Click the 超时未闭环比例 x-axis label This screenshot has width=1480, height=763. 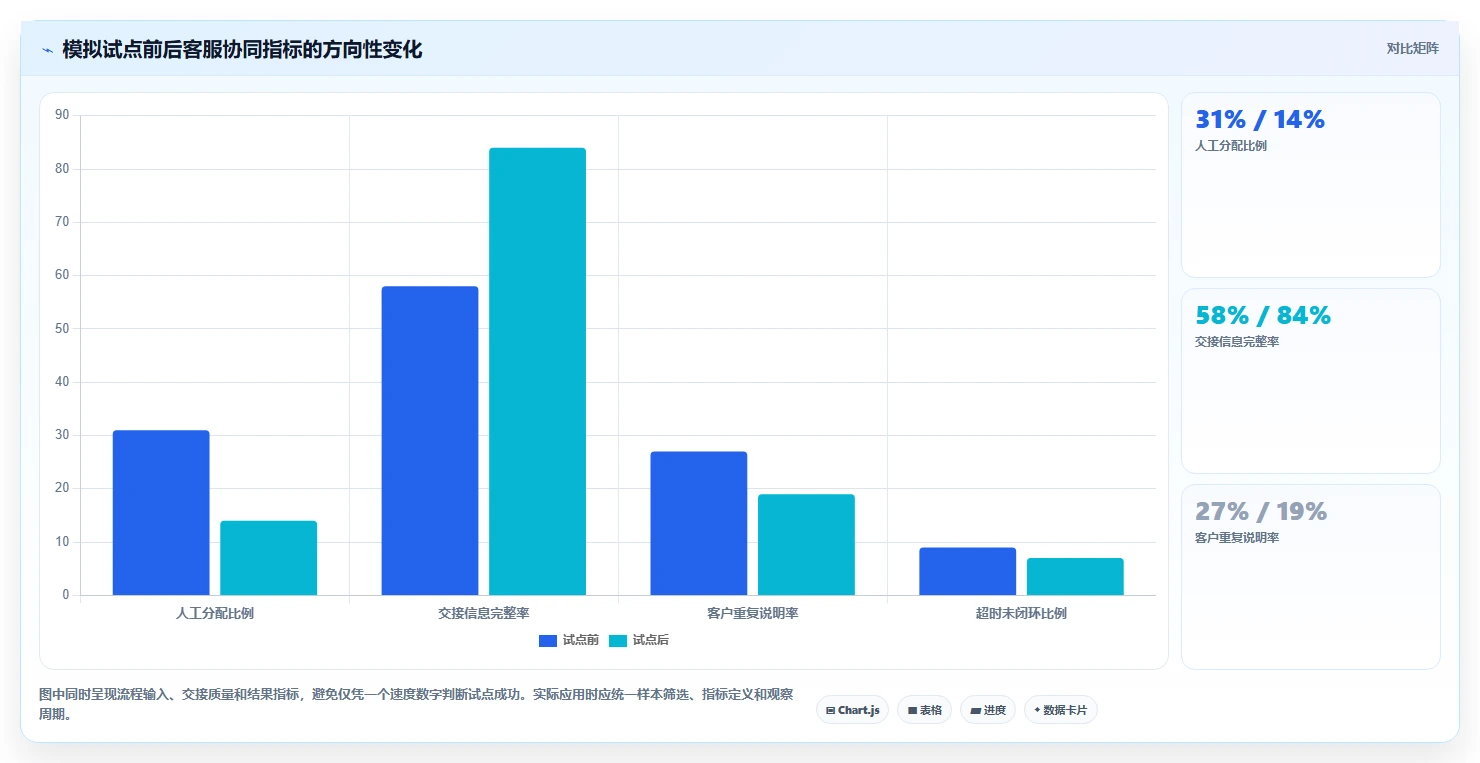[1022, 613]
